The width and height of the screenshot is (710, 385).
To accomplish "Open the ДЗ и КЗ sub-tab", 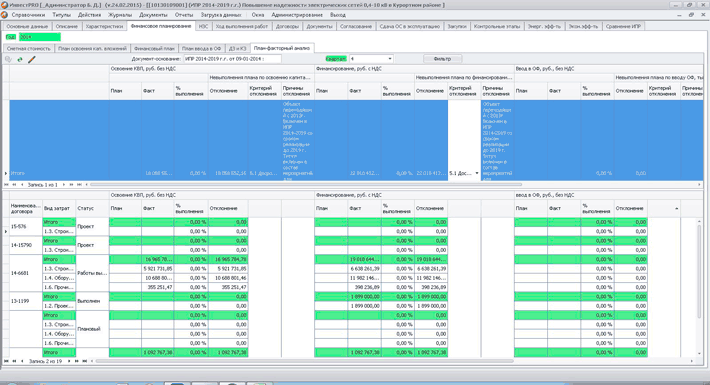I will click(x=237, y=48).
